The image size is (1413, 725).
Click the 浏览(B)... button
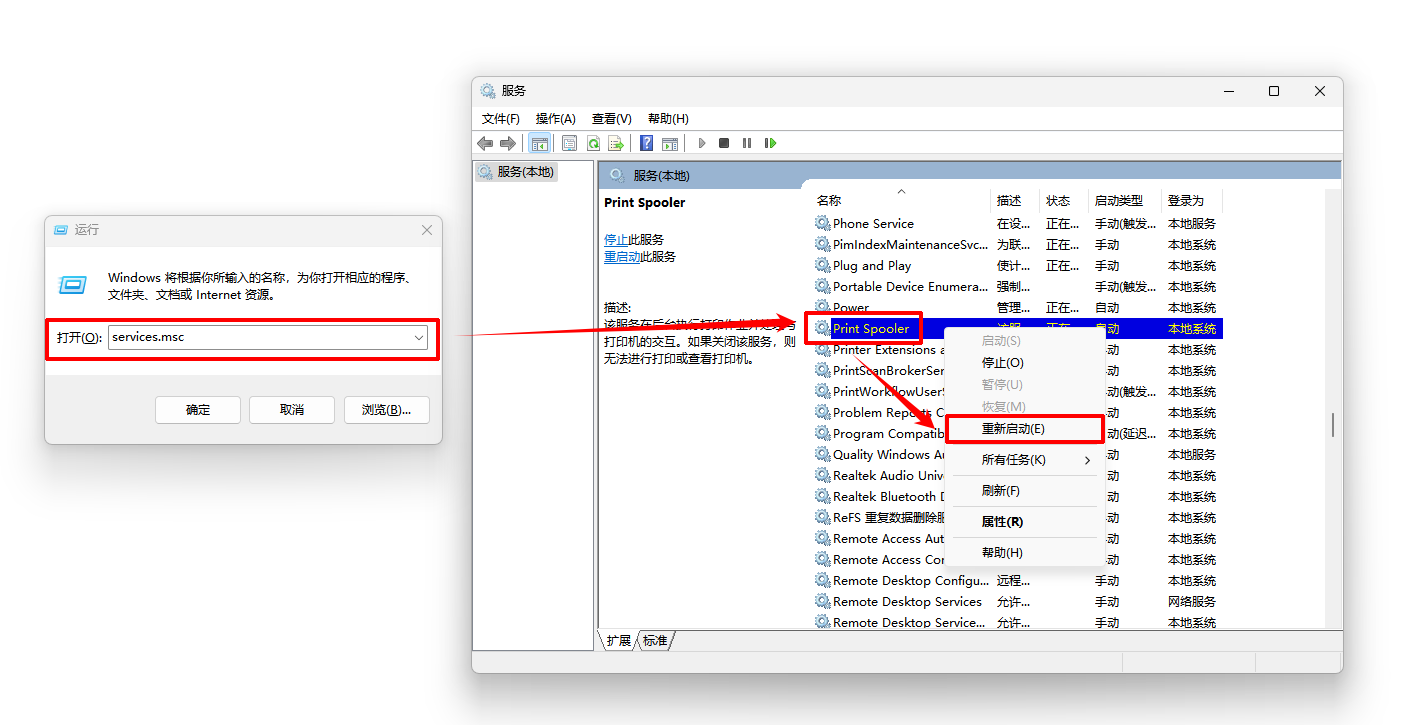[387, 410]
